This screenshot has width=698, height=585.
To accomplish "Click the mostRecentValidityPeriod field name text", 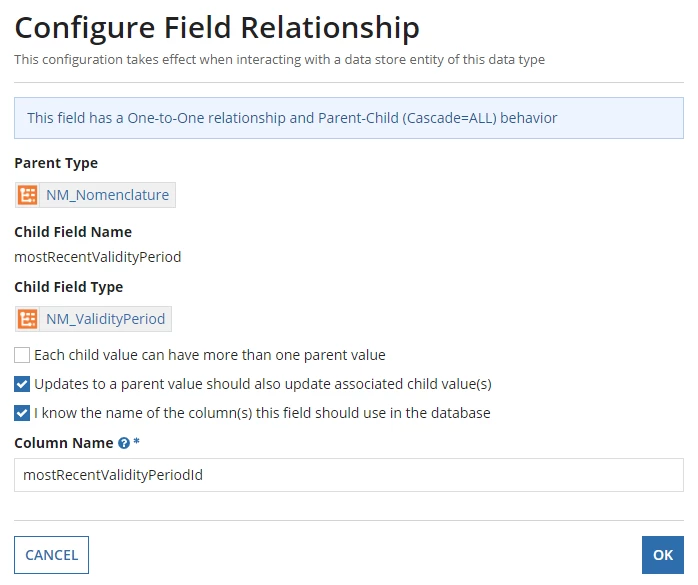I will point(97,257).
